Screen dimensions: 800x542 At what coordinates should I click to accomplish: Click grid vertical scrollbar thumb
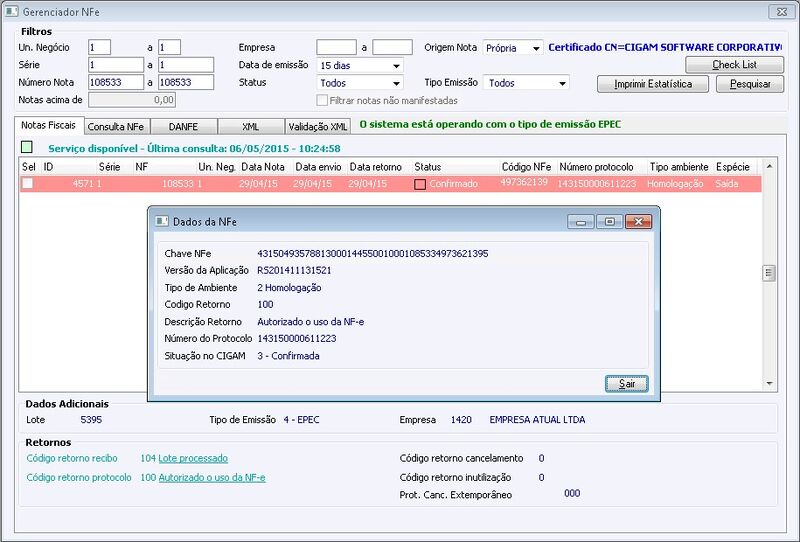point(769,273)
